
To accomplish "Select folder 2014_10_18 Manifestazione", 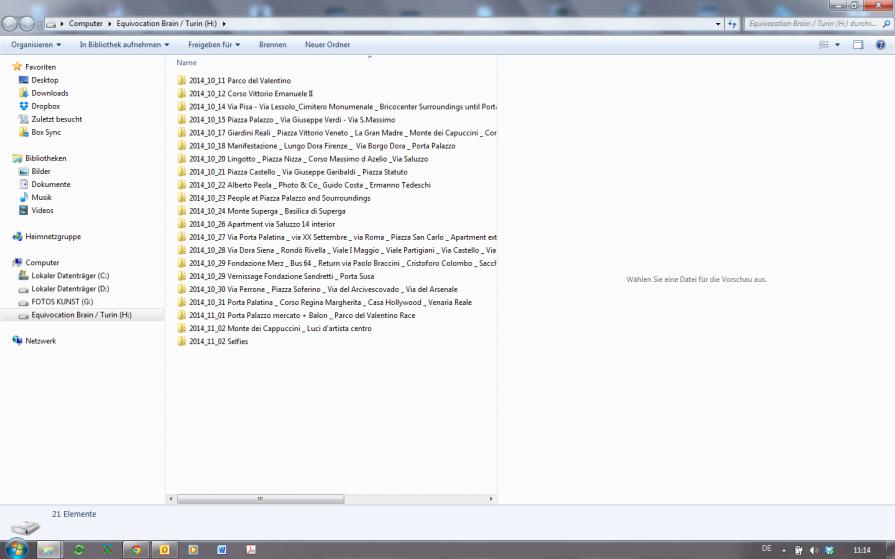I will (316, 146).
